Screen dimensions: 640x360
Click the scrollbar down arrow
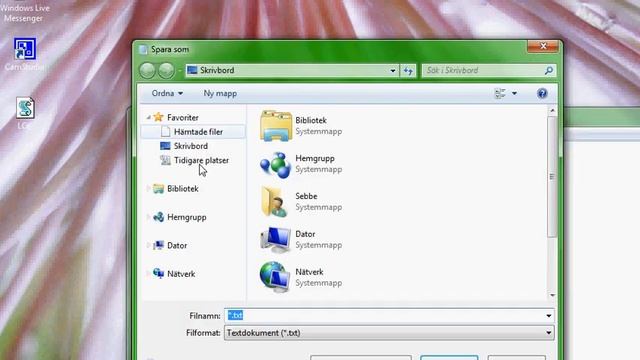552,295
